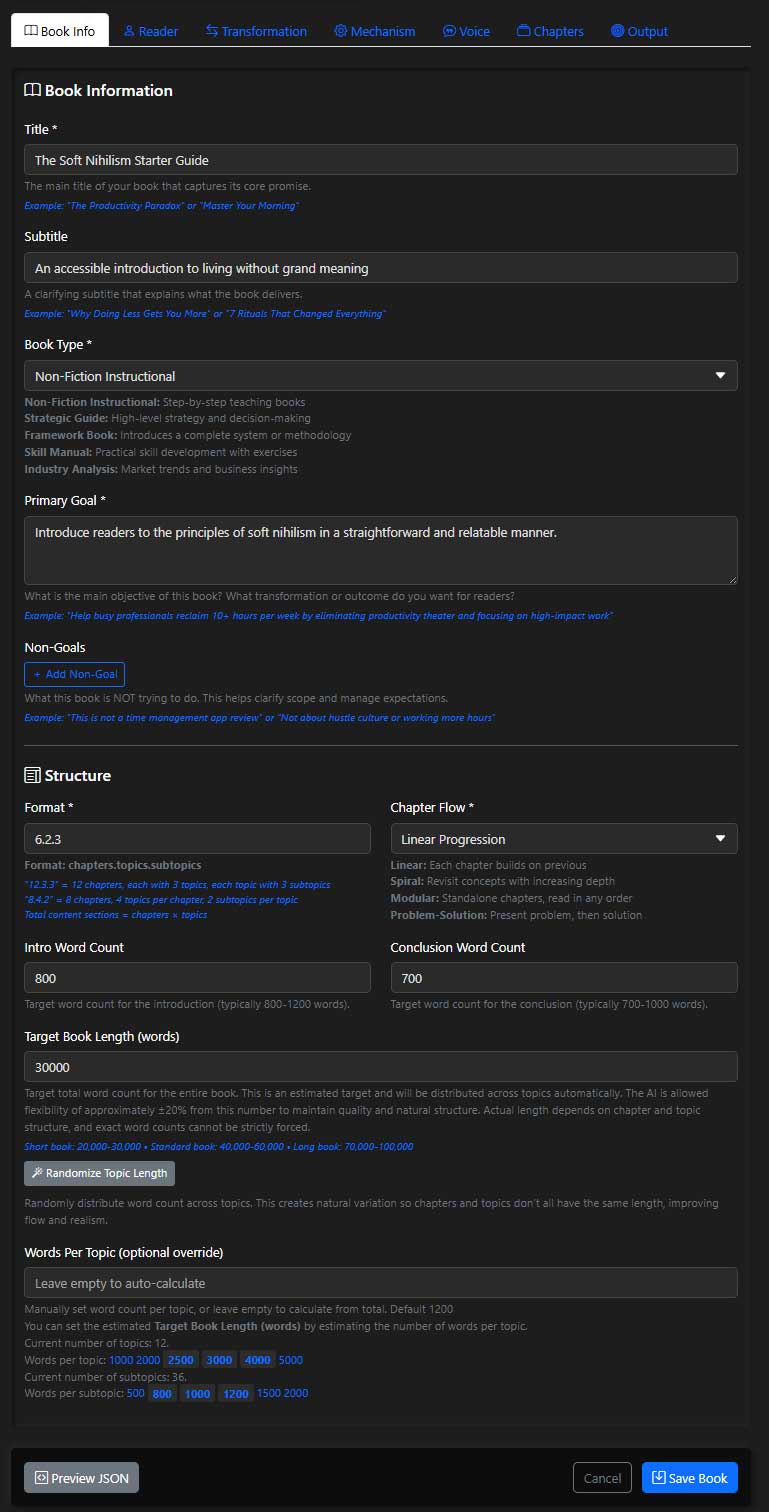Pick 1000 words per subtopic
The width and height of the screenshot is (769, 1512).
(197, 1394)
